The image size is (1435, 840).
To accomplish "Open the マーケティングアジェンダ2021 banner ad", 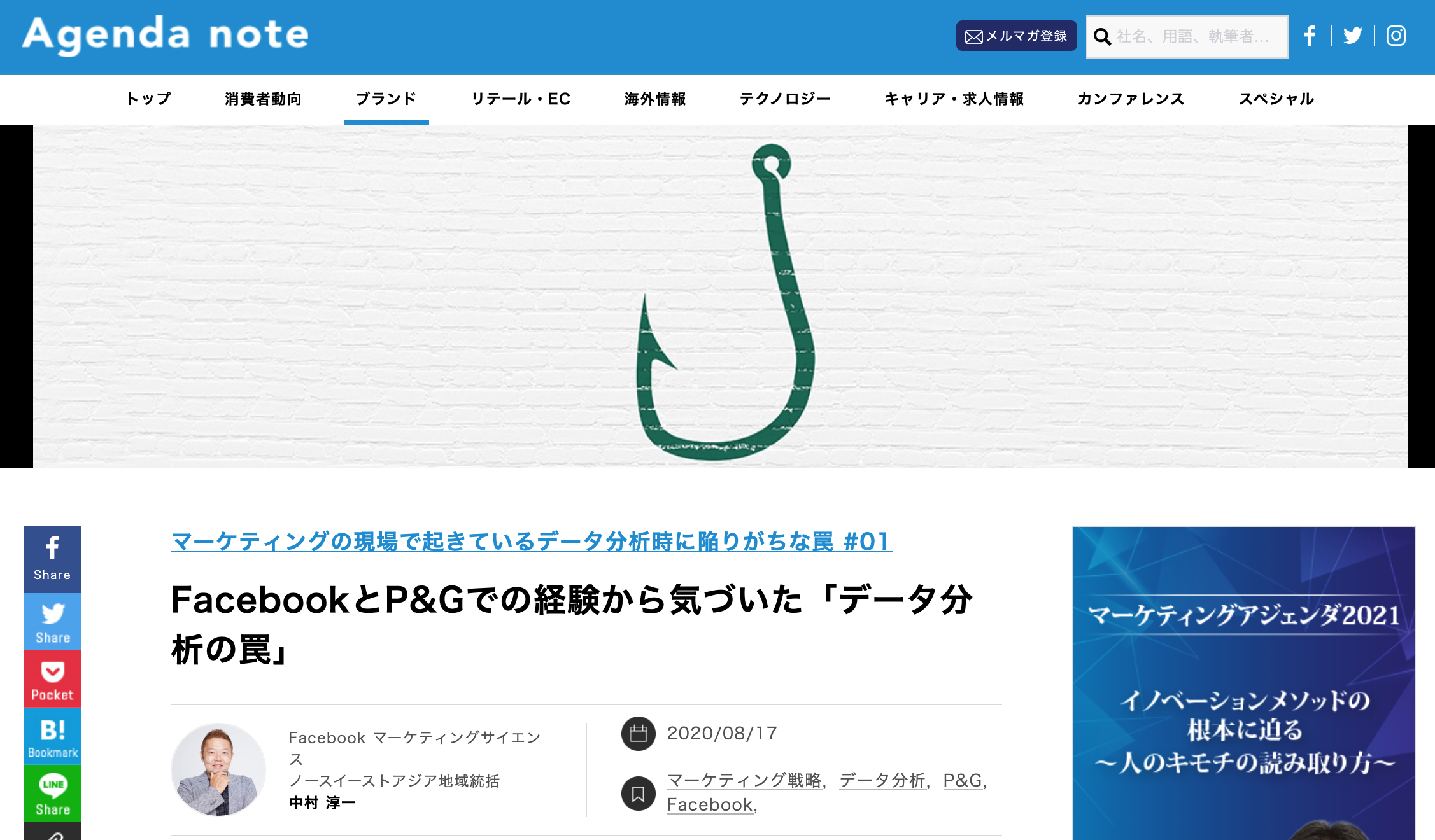I will (1243, 682).
